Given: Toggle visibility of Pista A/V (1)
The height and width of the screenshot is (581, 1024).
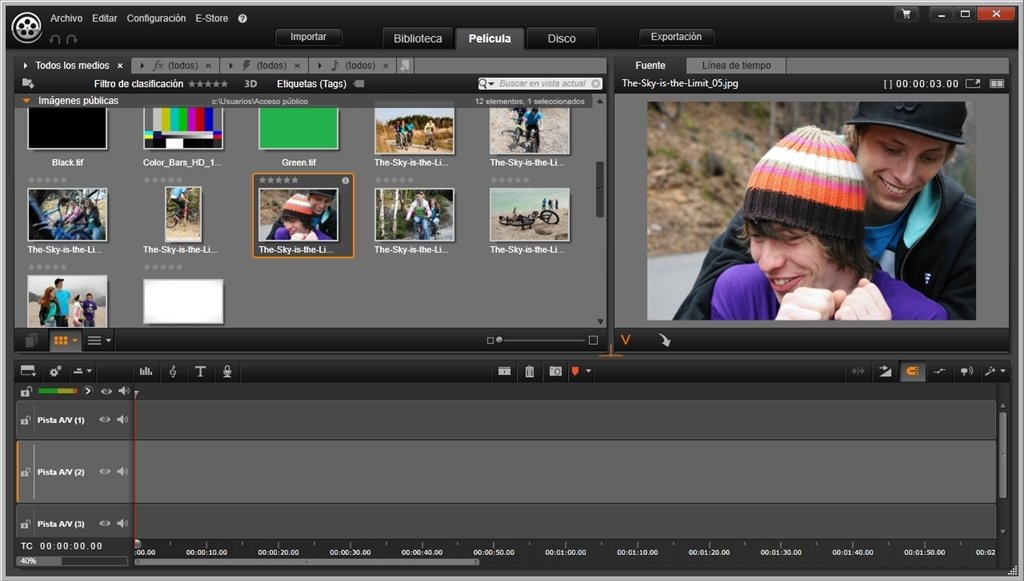Looking at the screenshot, I should click(x=104, y=420).
